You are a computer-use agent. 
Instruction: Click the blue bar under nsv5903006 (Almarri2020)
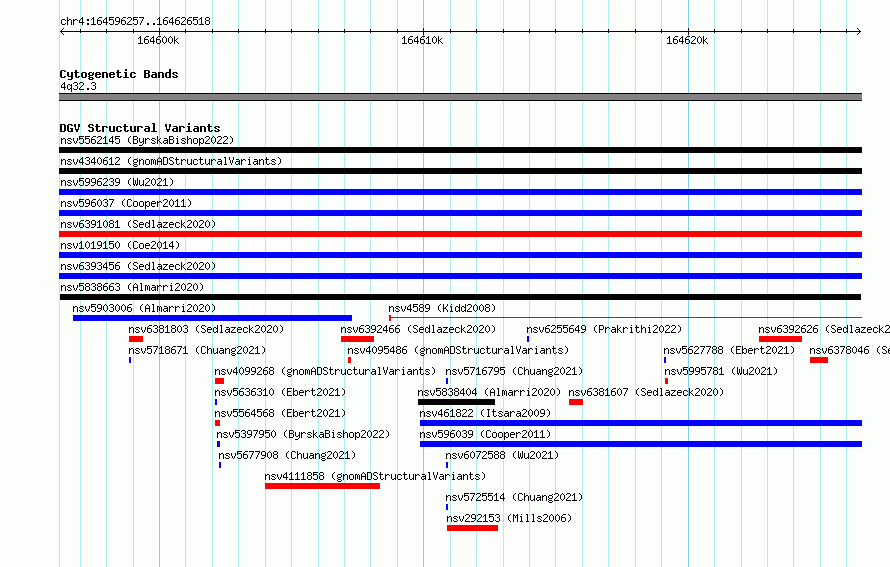tap(212, 318)
